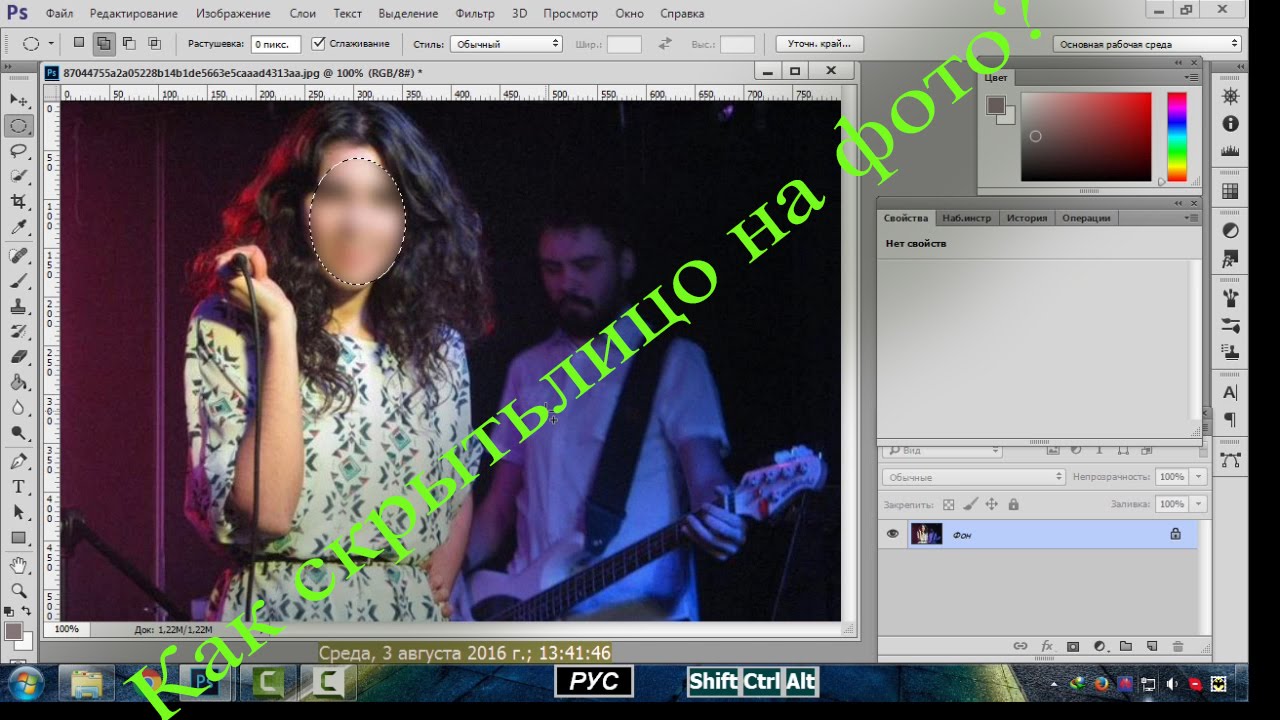Select the Eyedropper tool

coord(18,227)
